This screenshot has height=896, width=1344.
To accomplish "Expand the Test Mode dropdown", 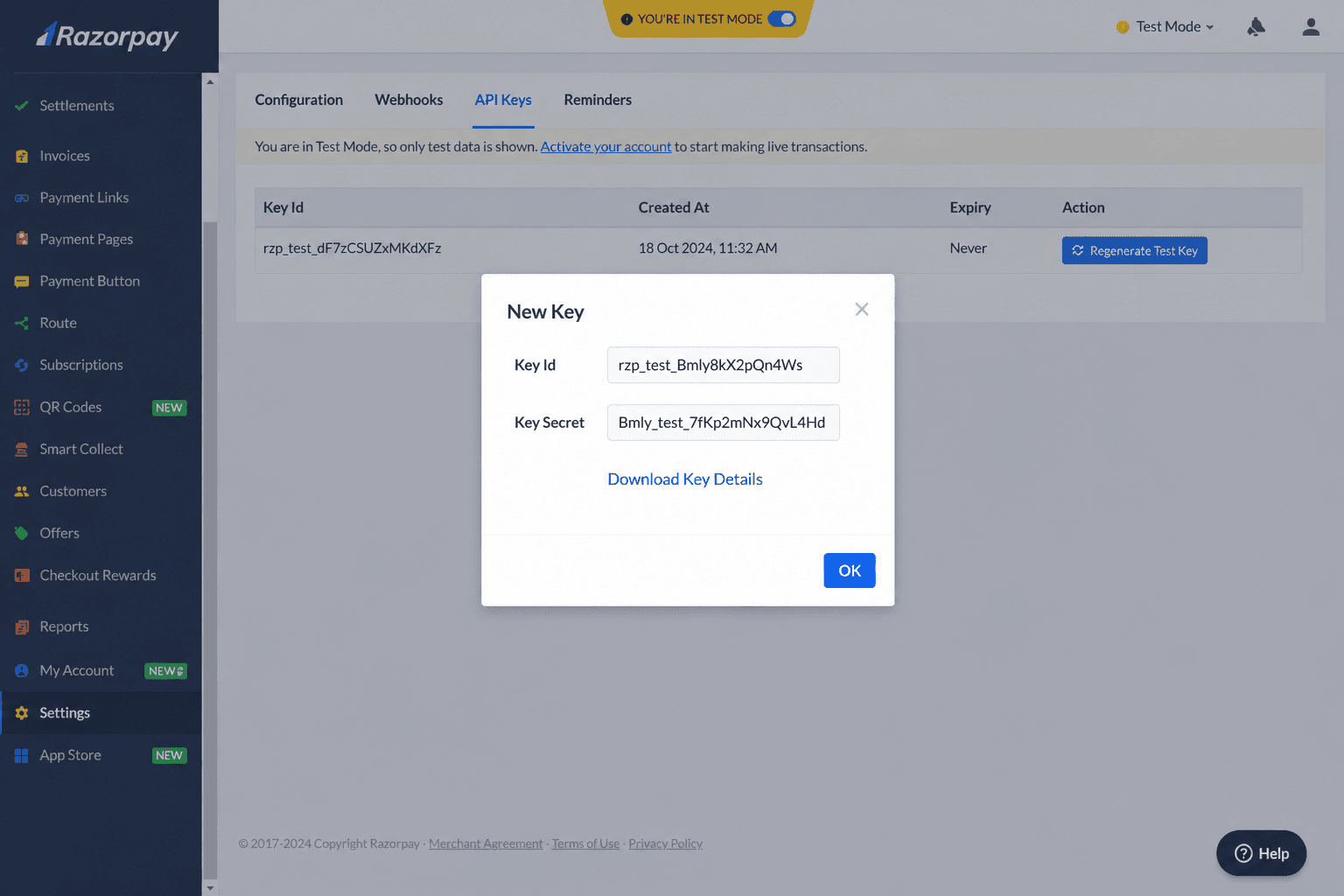I will pos(1166,27).
